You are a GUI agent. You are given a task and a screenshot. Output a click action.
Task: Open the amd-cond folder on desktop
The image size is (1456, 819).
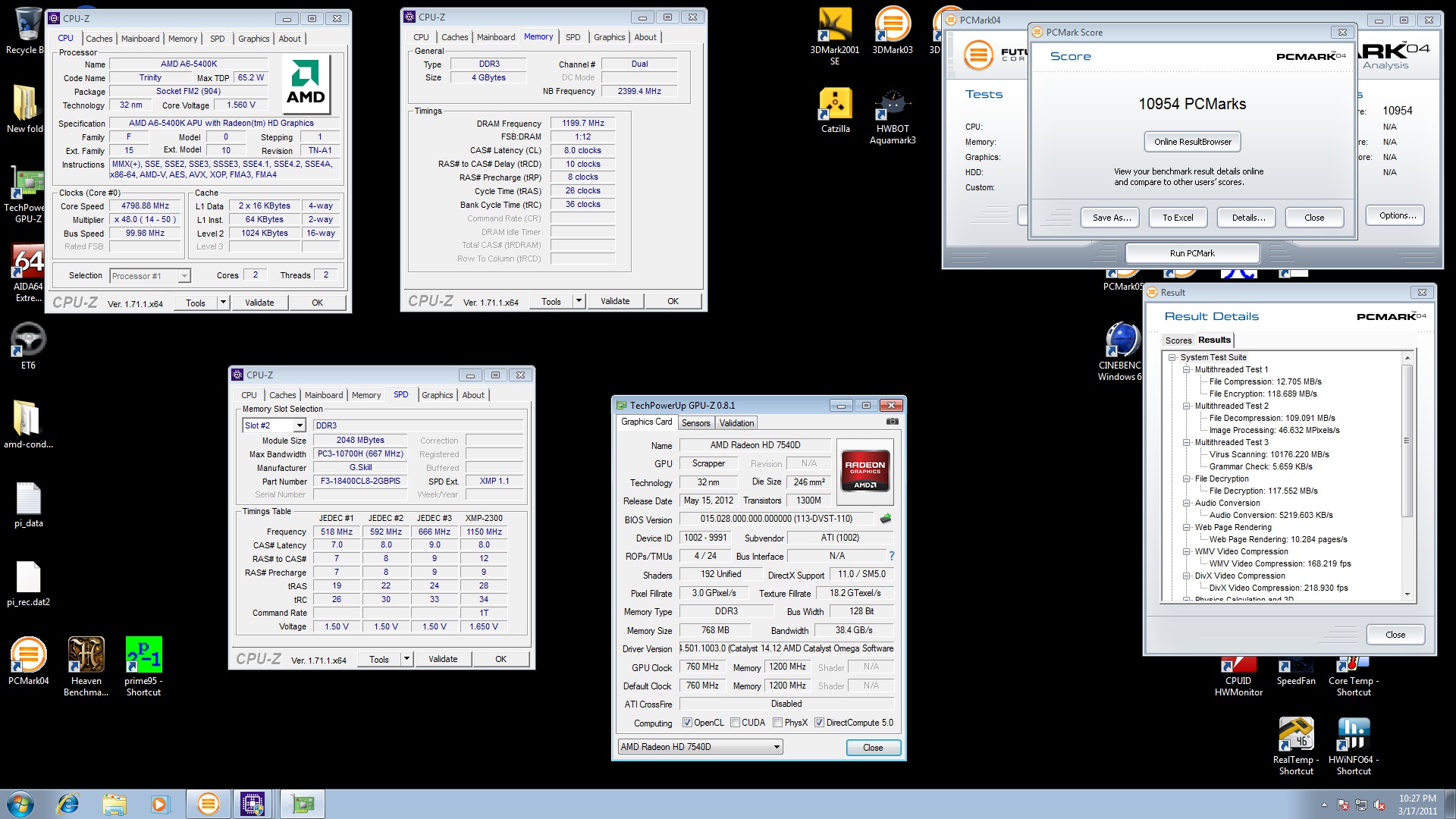28,425
